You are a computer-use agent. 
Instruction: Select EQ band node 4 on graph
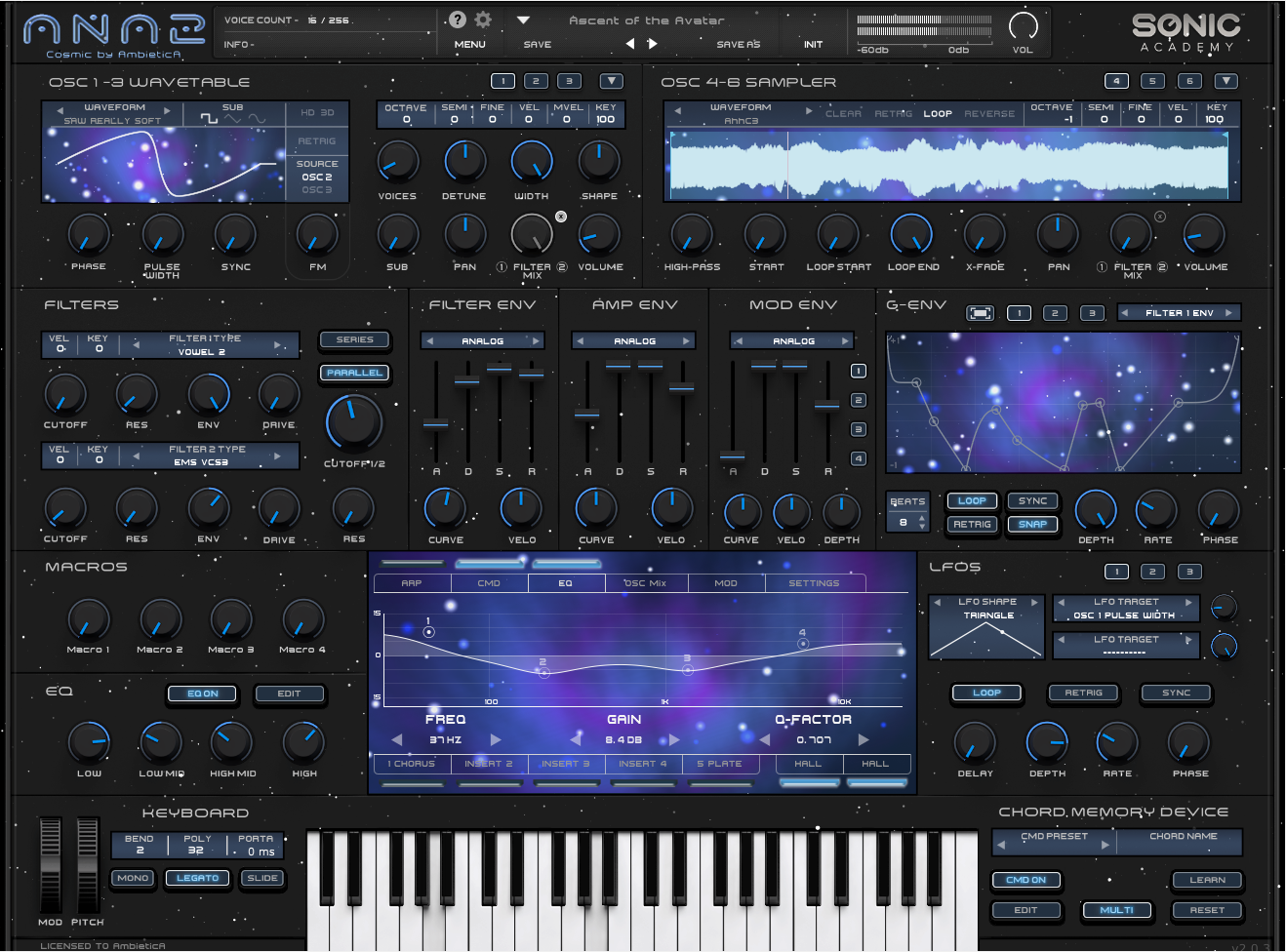803,643
